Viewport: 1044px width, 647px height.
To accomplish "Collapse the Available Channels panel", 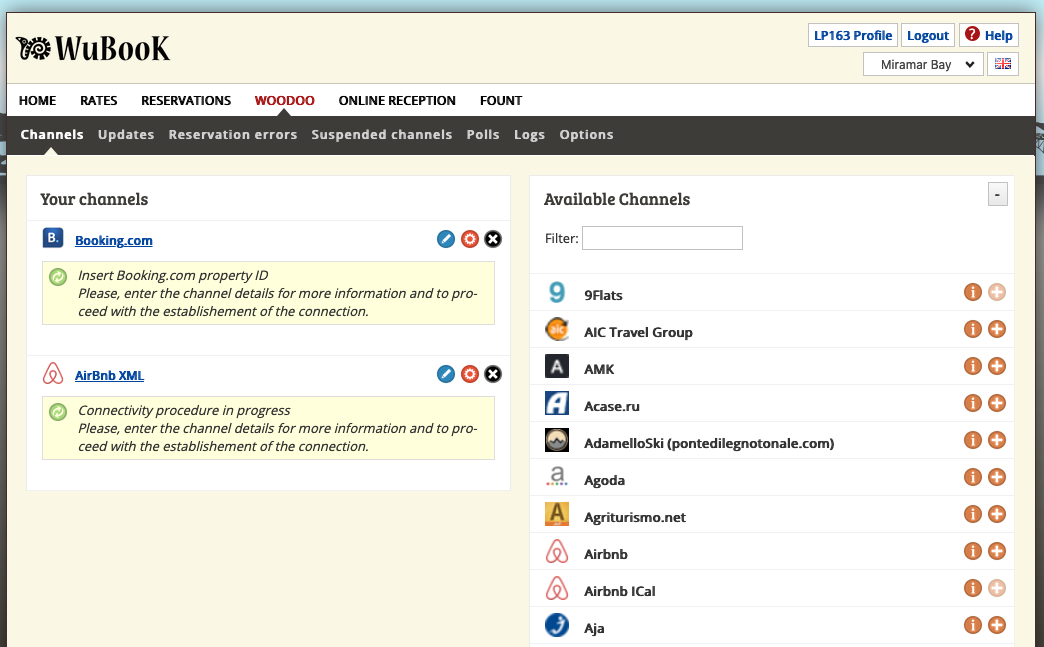I will tap(997, 194).
